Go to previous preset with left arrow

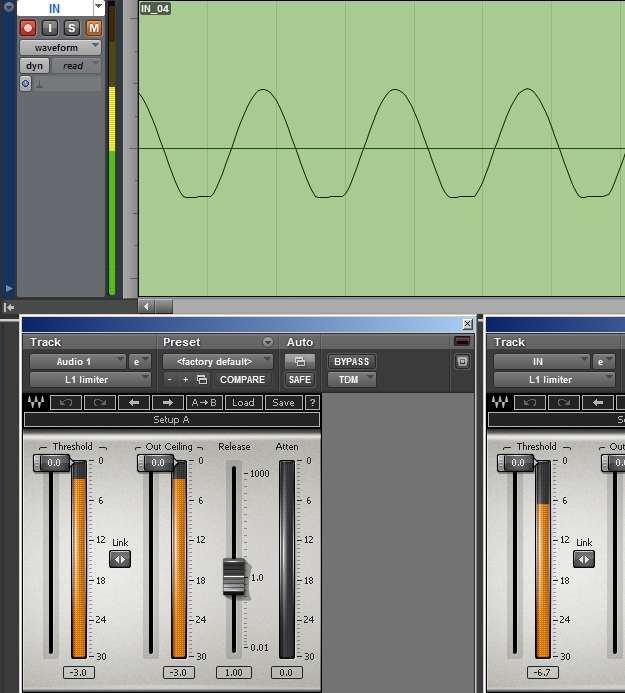[x=132, y=403]
